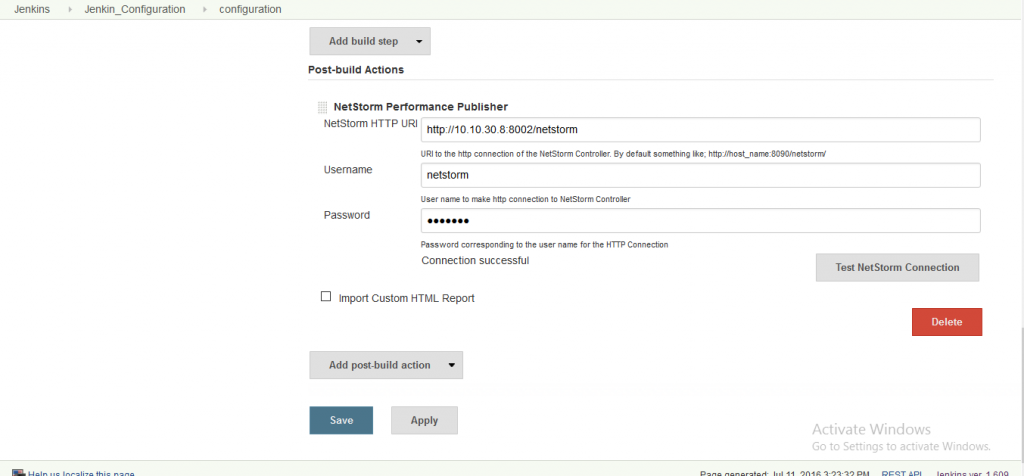Open Add post-build action dropdown
The image size is (1024, 476).
click(x=386, y=365)
